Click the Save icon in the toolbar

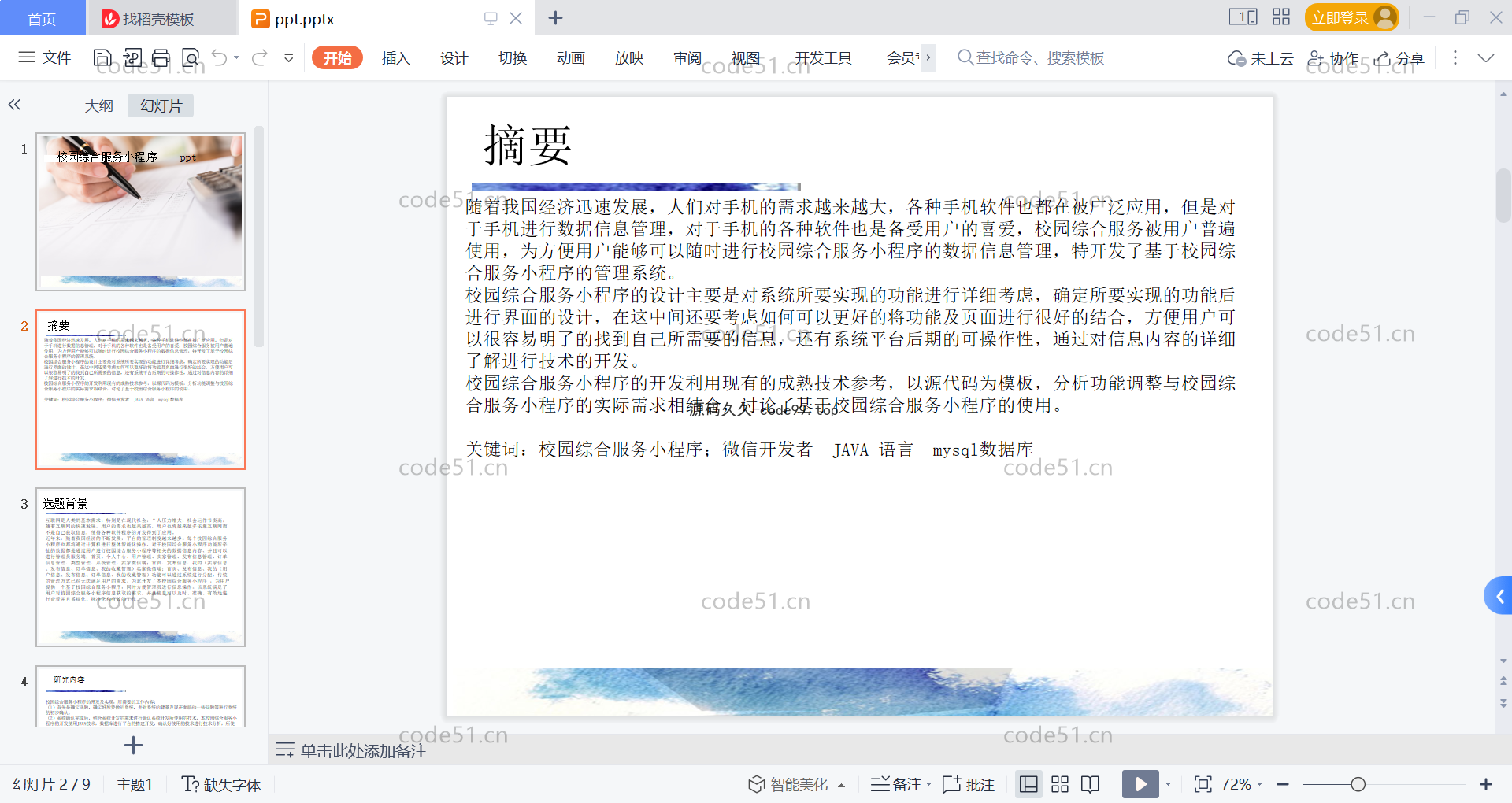(102, 57)
